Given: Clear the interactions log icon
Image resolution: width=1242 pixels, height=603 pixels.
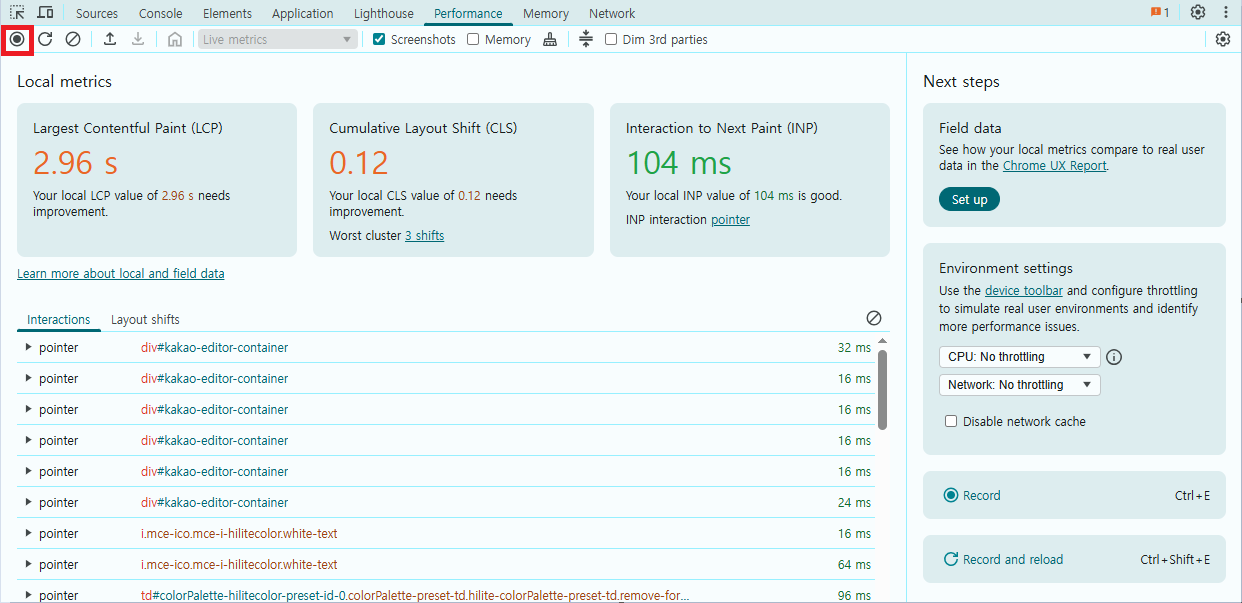Looking at the screenshot, I should coord(874,318).
